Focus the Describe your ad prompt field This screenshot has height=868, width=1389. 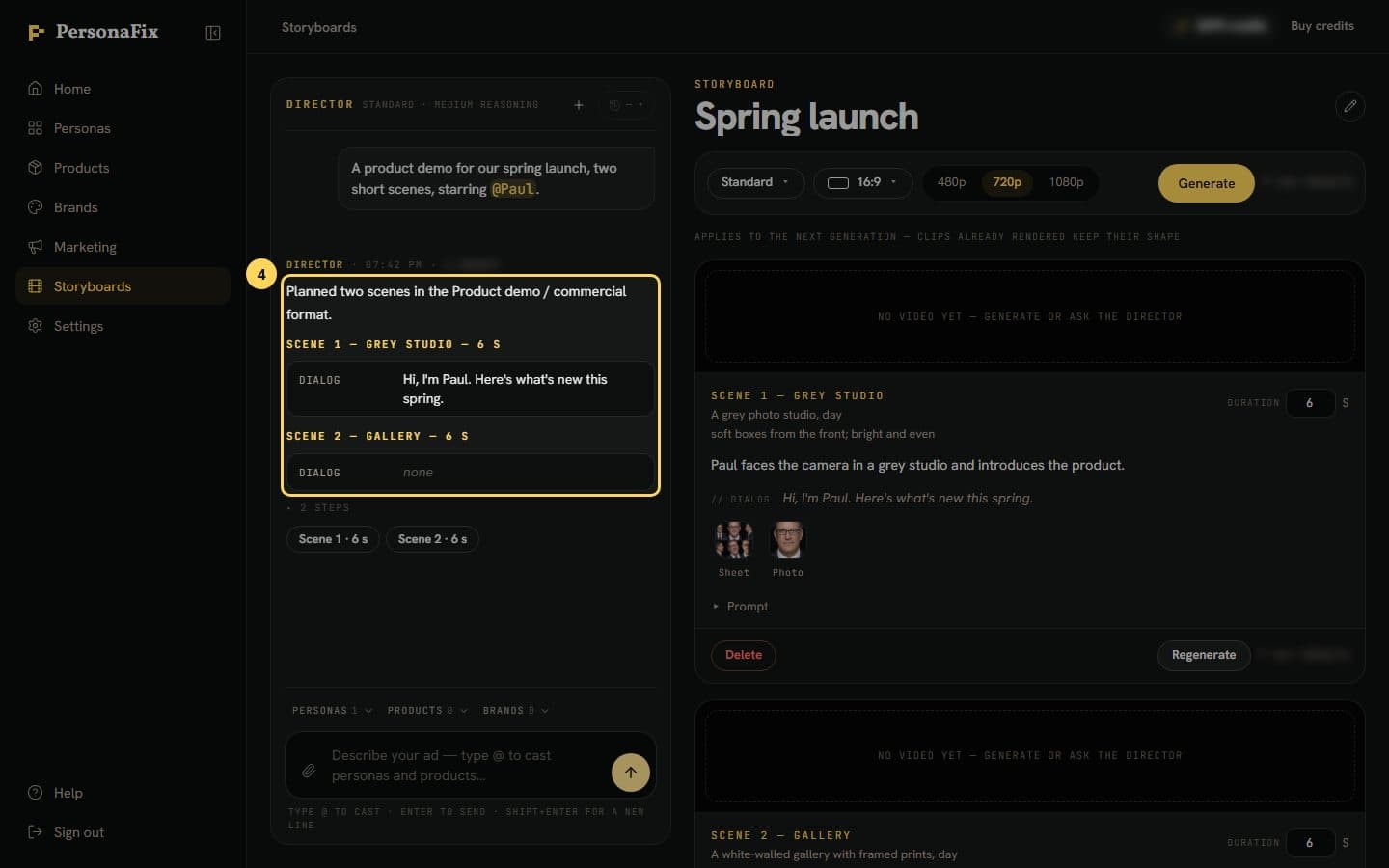click(466, 766)
